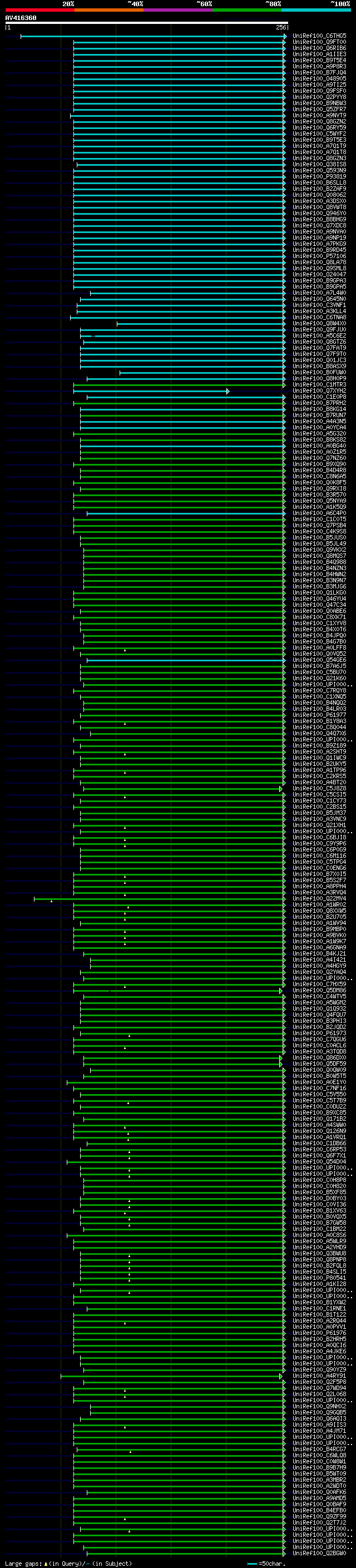
Task: Click the UniRef100_P57106 hit label
Action: (319, 256)
